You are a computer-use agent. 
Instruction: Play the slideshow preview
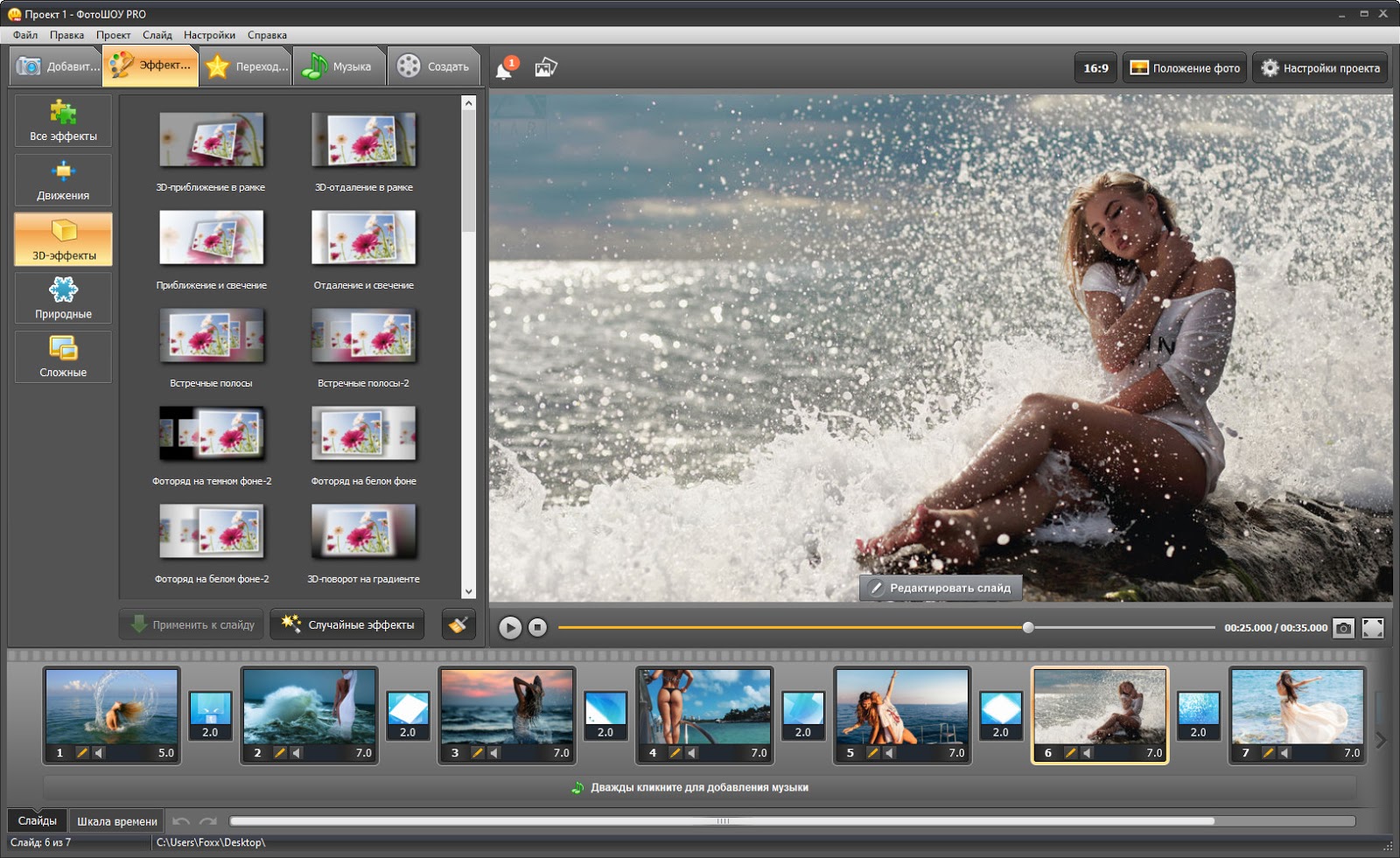pos(510,627)
